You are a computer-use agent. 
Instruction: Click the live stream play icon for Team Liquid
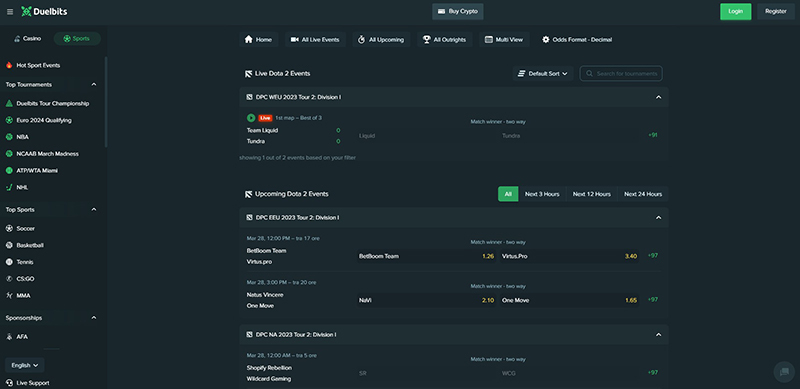pyautogui.click(x=251, y=118)
